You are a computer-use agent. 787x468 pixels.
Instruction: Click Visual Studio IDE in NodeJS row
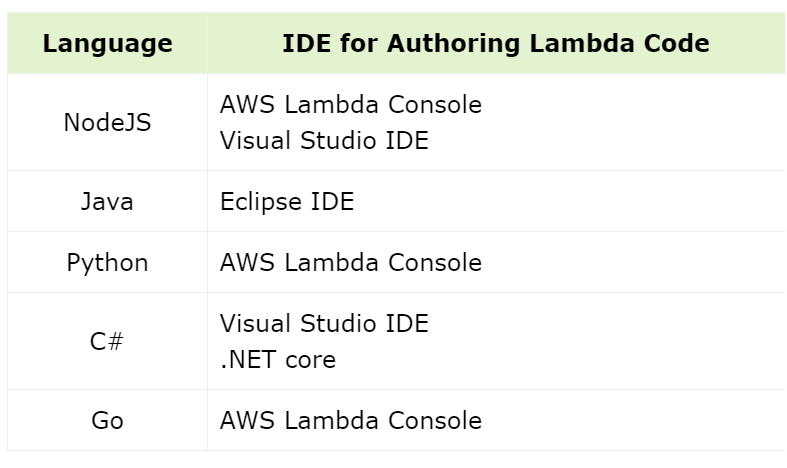(324, 140)
